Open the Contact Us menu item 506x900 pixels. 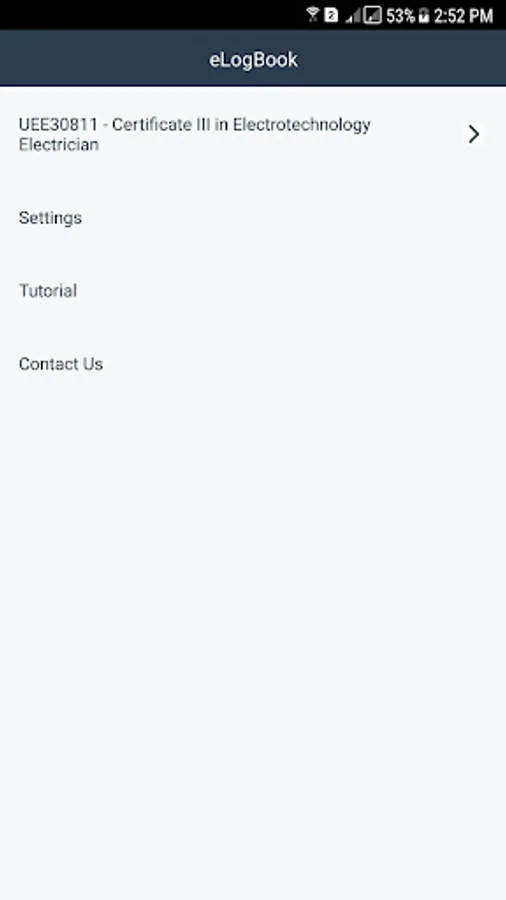coord(253,364)
